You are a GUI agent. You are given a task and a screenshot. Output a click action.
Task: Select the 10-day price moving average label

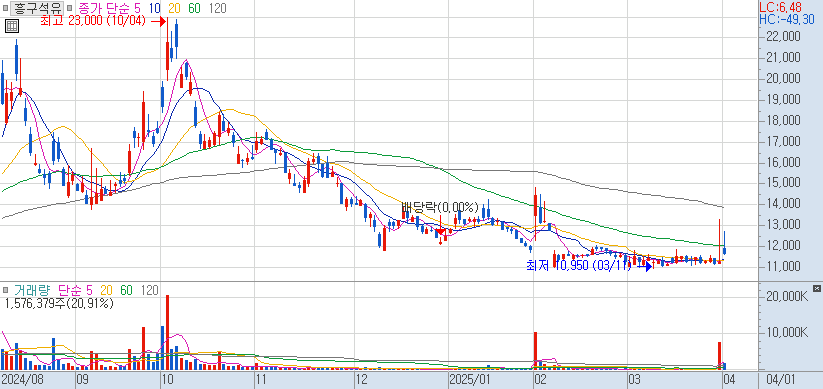[154, 8]
